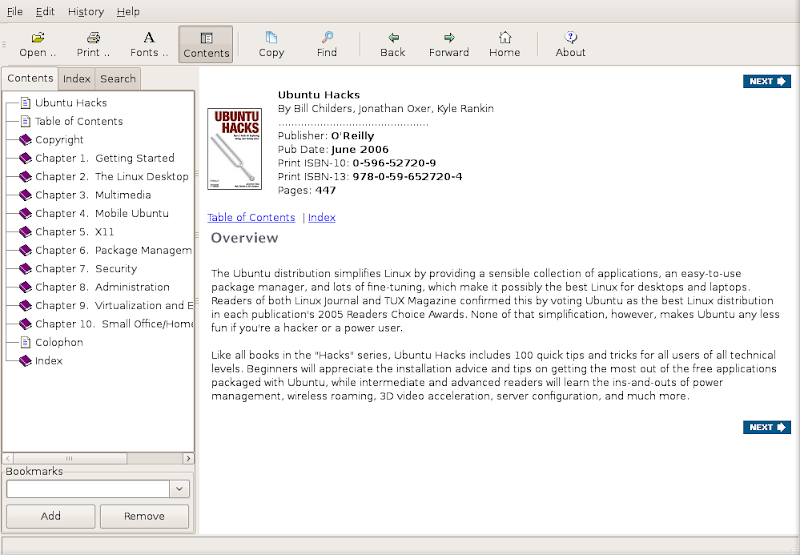Click Chapter 9 Virtualization book icon
800x555 pixels.
[x=25, y=305]
